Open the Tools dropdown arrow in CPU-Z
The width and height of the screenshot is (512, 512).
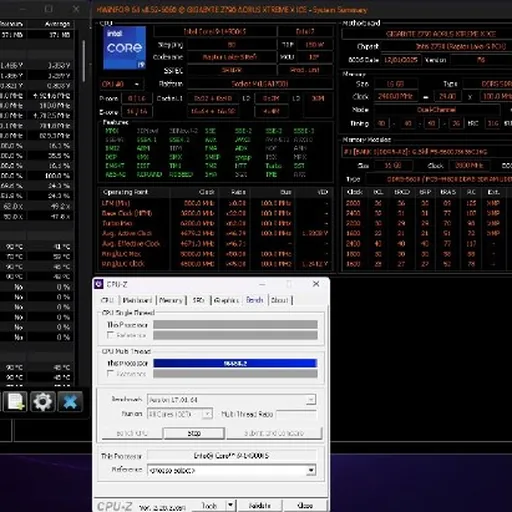pyautogui.click(x=230, y=505)
